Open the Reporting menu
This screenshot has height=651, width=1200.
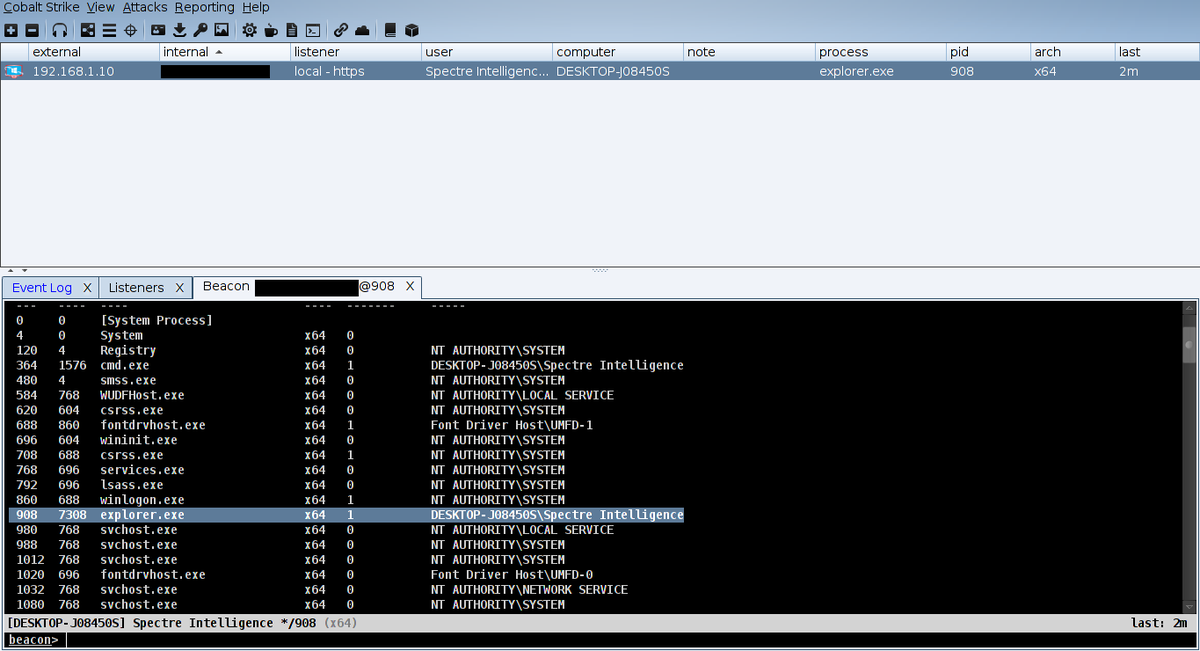(x=204, y=8)
